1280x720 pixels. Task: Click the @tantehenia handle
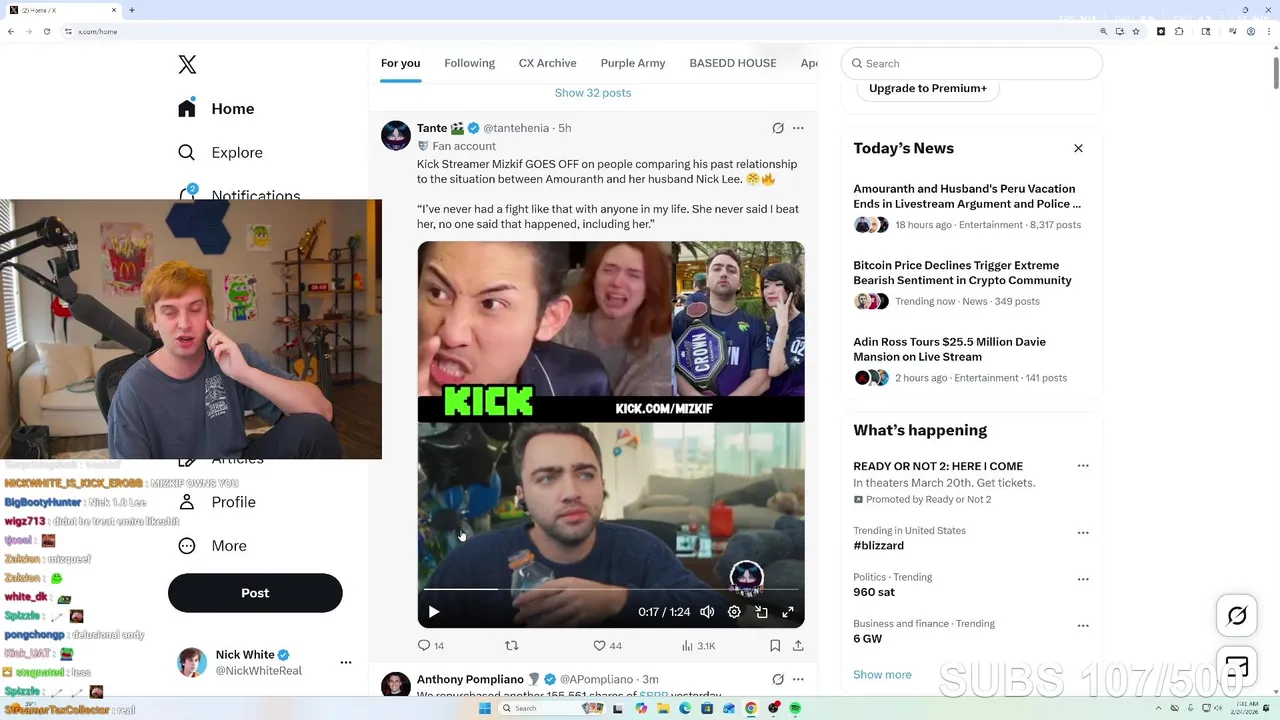coord(516,128)
